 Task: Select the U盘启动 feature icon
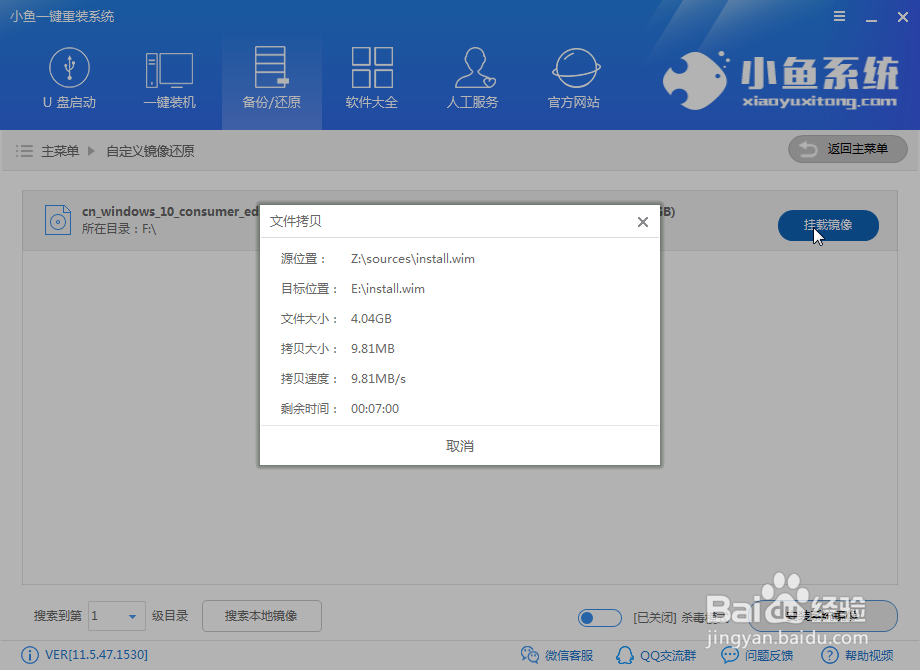coord(70,78)
